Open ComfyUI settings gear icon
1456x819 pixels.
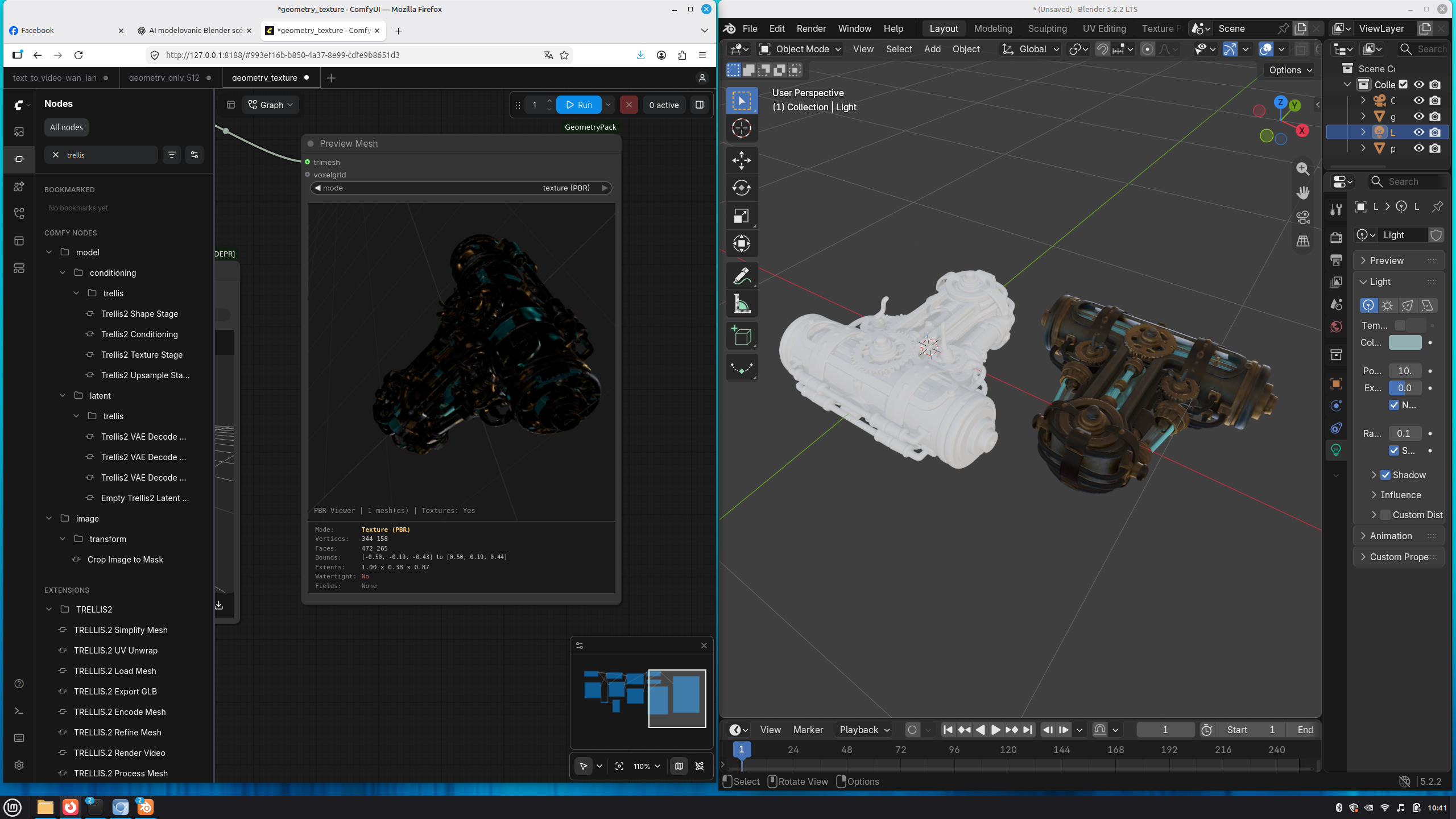pos(19,766)
